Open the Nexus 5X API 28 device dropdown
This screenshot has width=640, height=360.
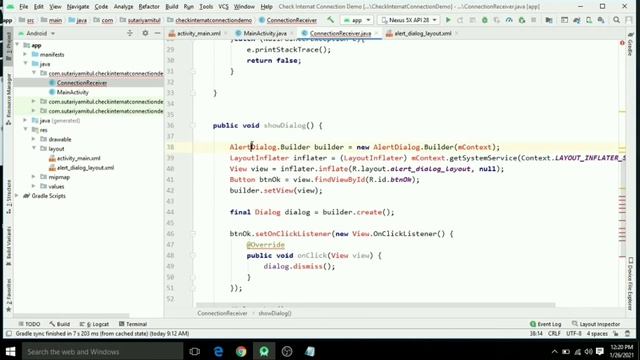coord(409,20)
